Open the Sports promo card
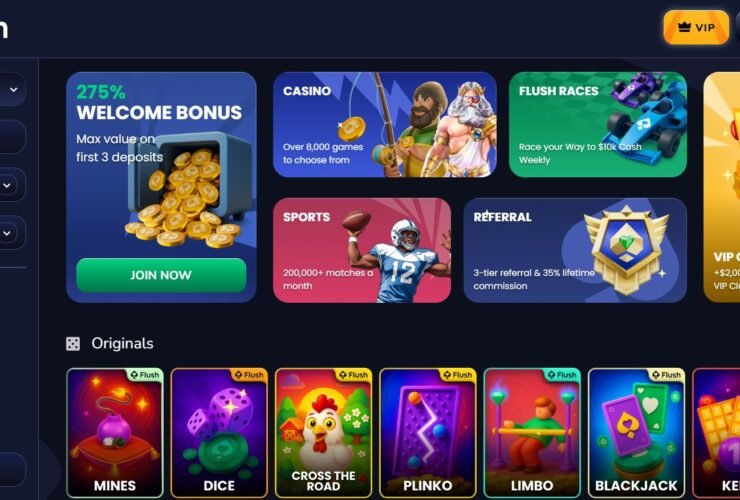 pyautogui.click(x=362, y=250)
